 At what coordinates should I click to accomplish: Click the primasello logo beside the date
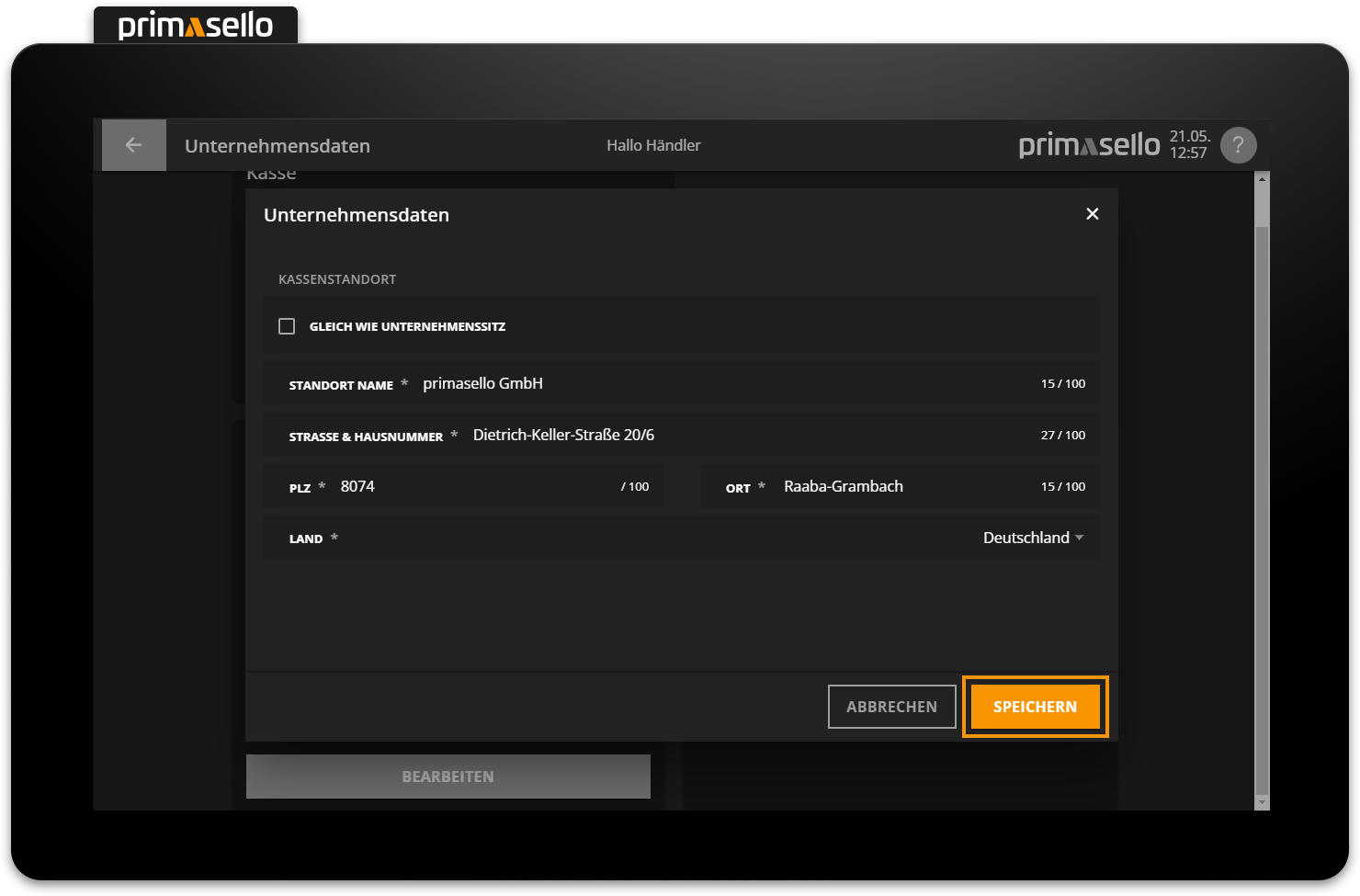(1089, 145)
